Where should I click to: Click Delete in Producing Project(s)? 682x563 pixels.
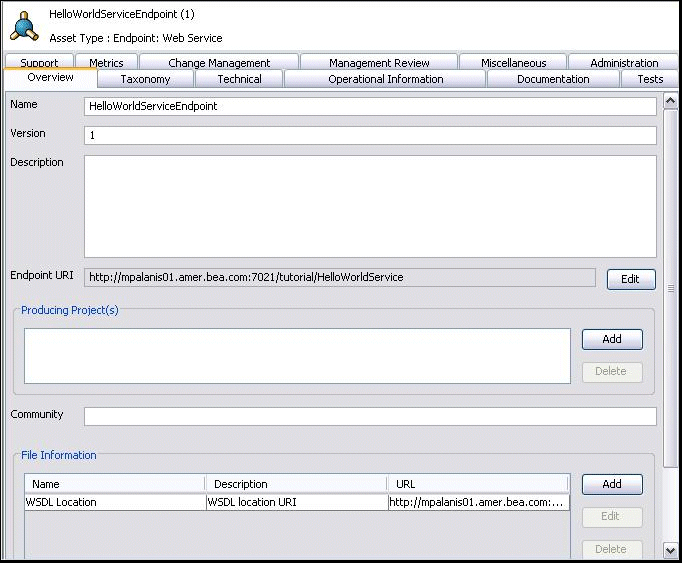[x=612, y=372]
